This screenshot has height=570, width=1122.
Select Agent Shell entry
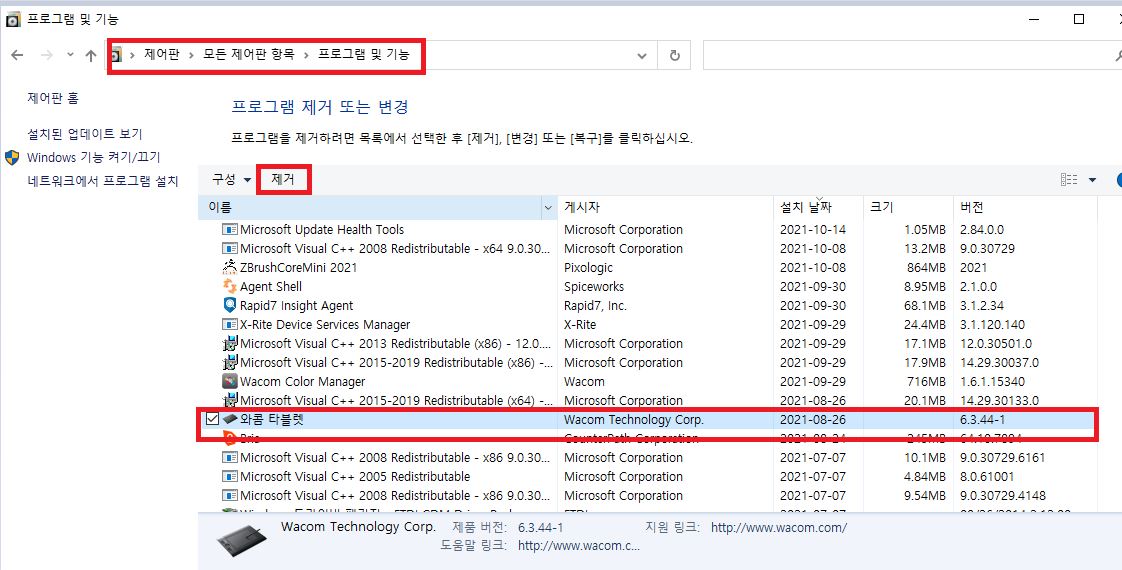pyautogui.click(x=270, y=287)
